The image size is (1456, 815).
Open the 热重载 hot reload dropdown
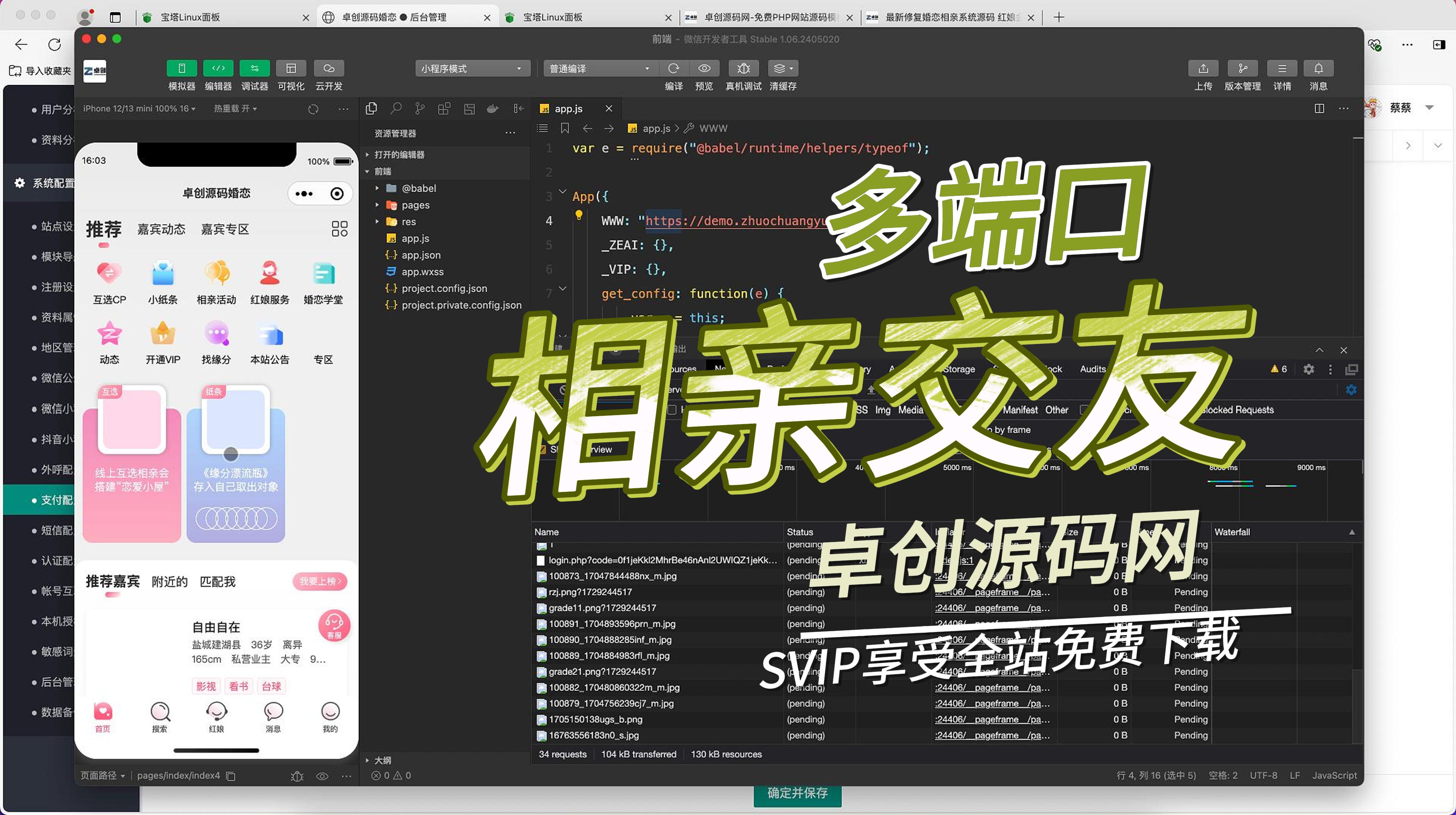[x=235, y=109]
